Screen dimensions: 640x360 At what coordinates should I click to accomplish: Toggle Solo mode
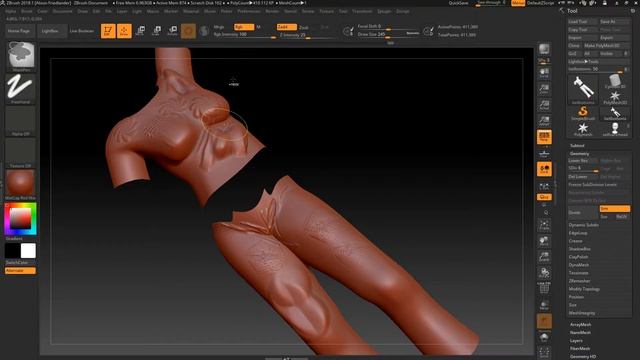[x=544, y=338]
